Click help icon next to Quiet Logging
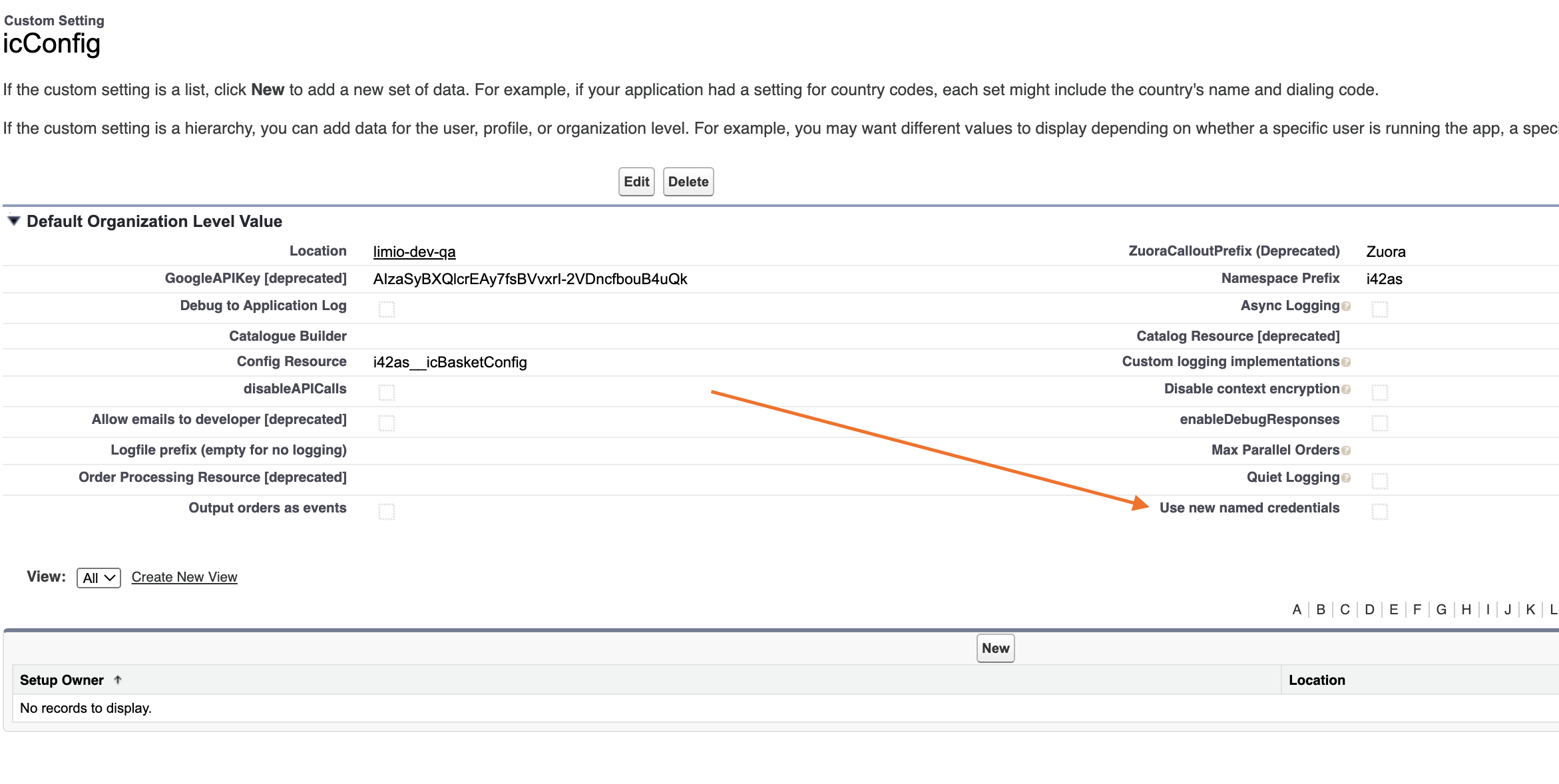The image size is (1559, 784). click(1346, 478)
